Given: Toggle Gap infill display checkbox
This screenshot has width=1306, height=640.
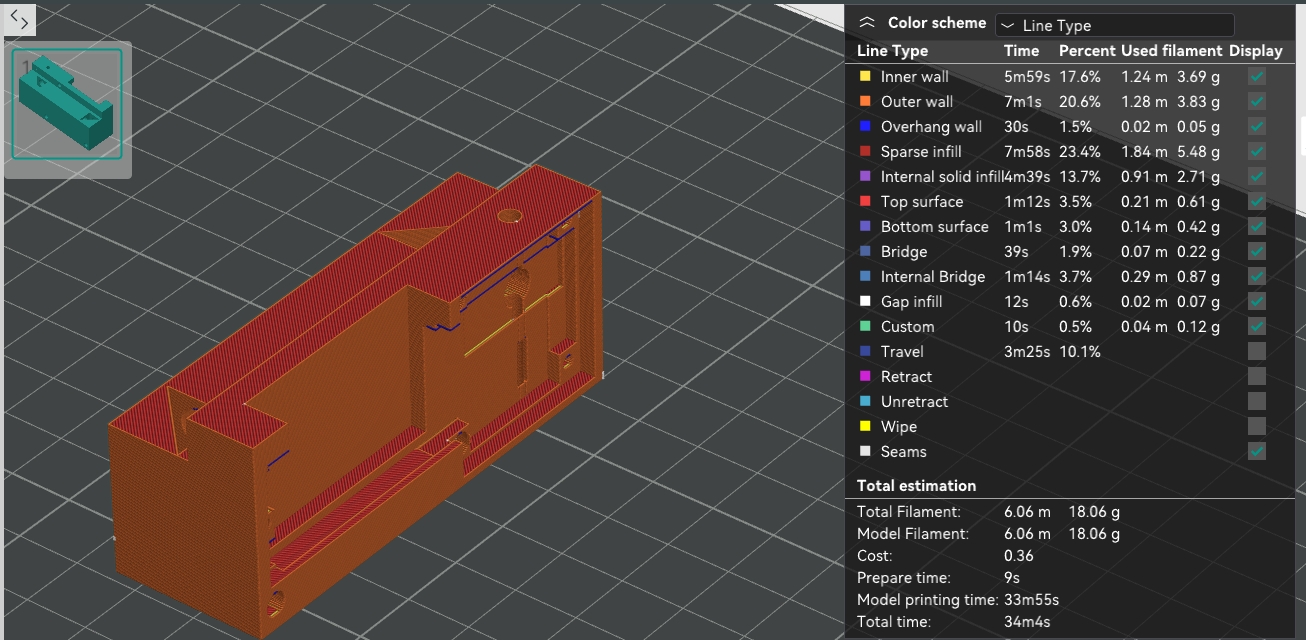Looking at the screenshot, I should coord(1257,301).
